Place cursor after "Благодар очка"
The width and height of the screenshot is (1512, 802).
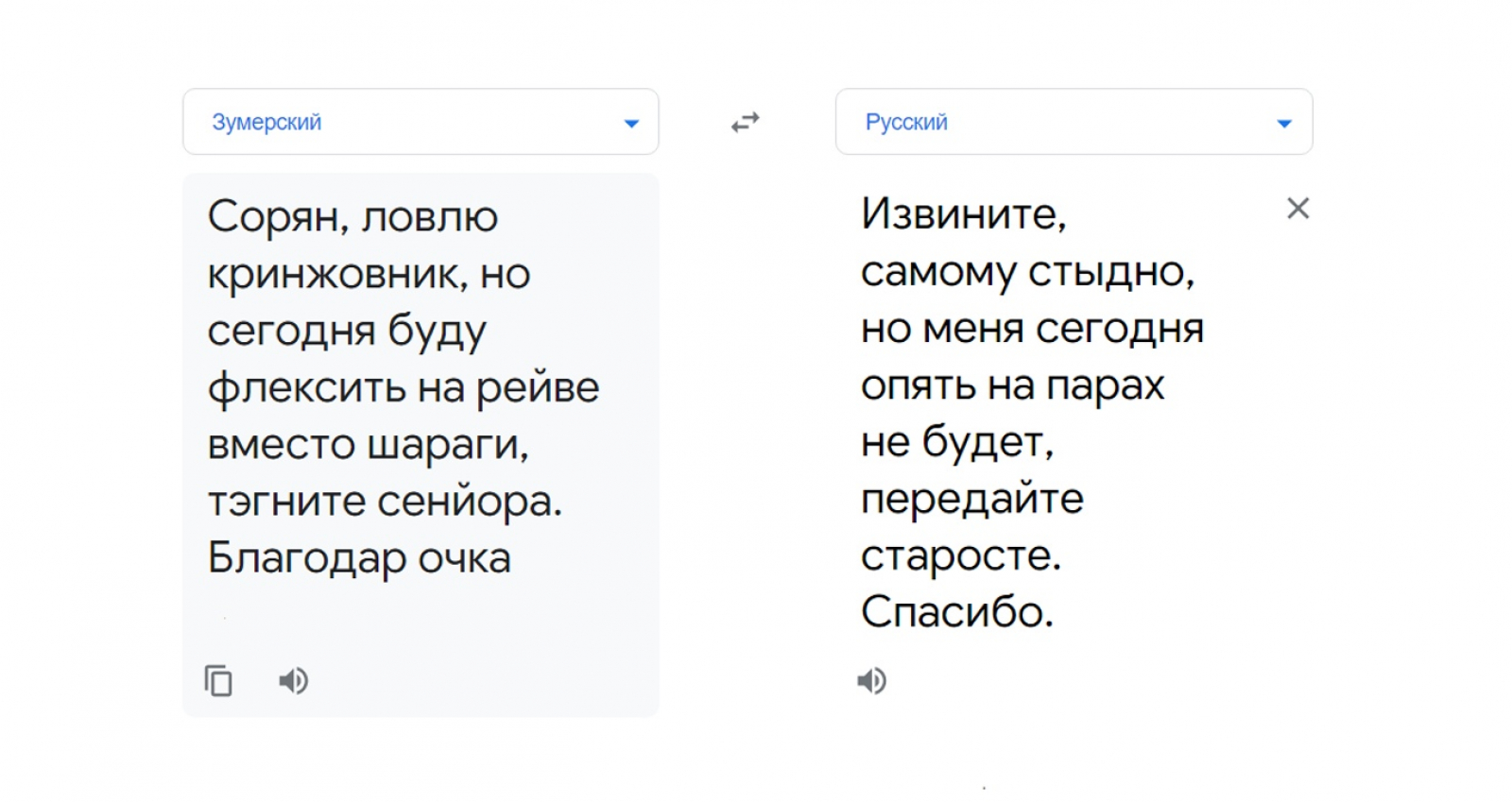point(512,558)
